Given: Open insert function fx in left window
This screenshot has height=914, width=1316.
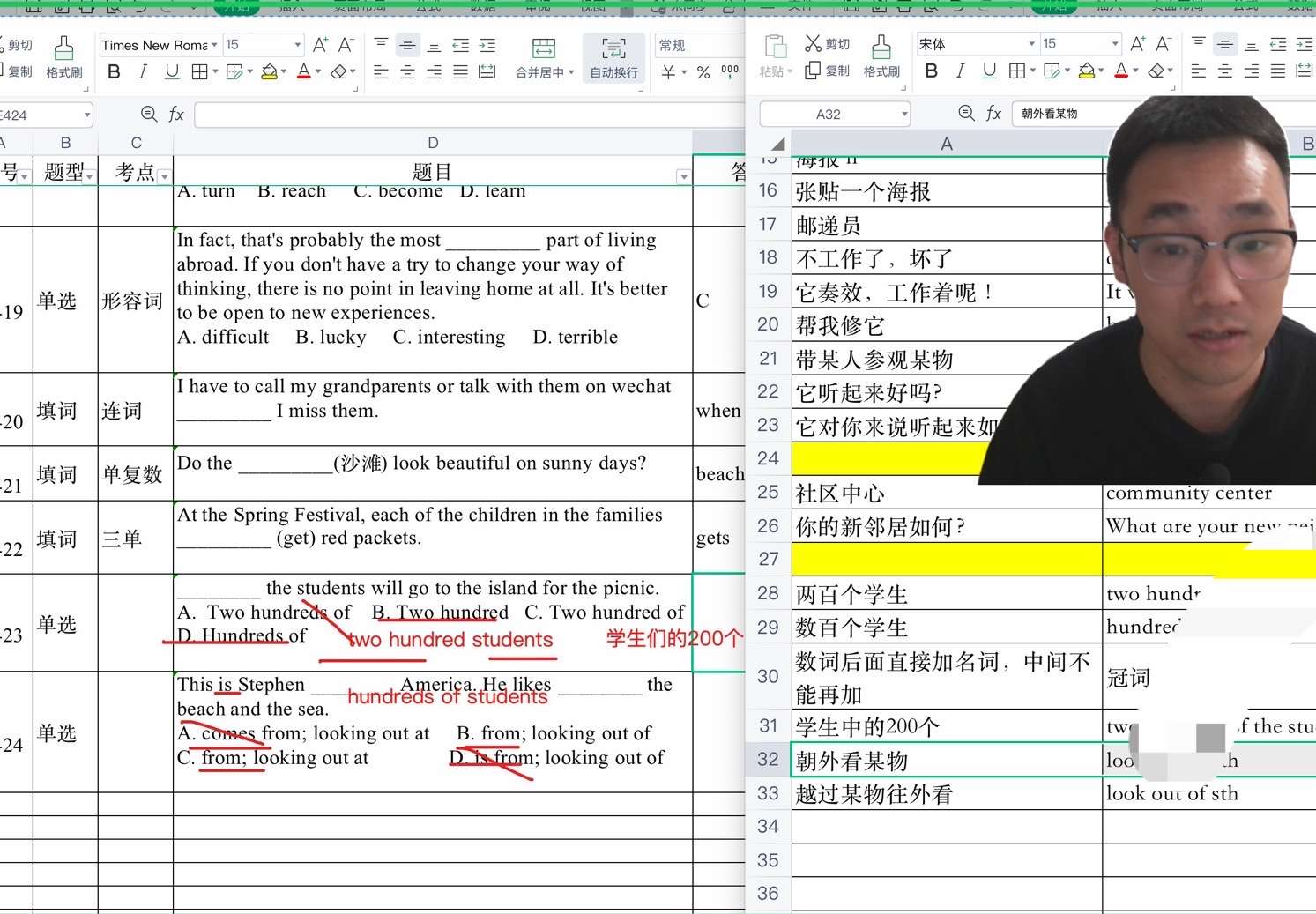Looking at the screenshot, I should (176, 114).
